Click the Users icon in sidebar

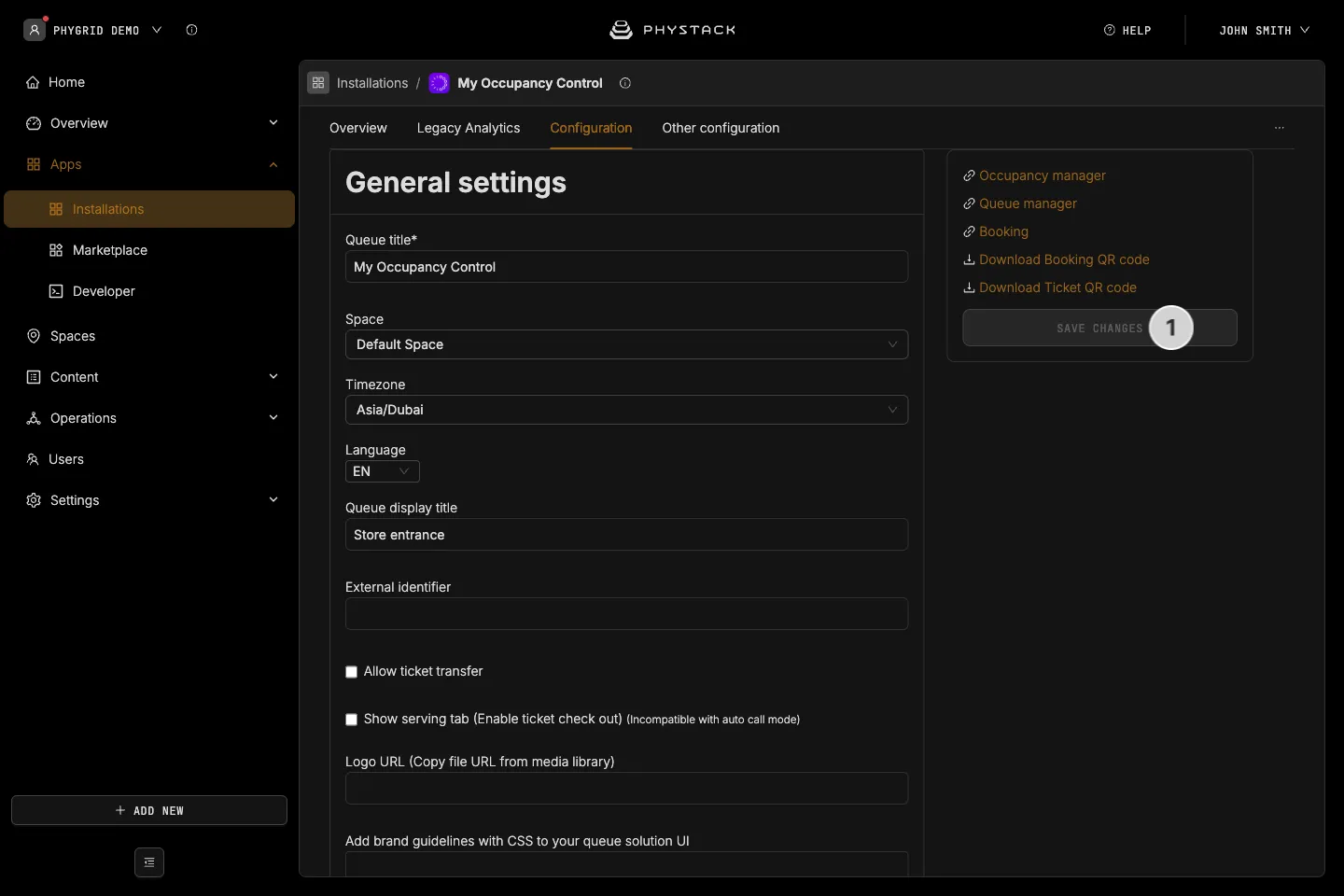click(x=33, y=459)
